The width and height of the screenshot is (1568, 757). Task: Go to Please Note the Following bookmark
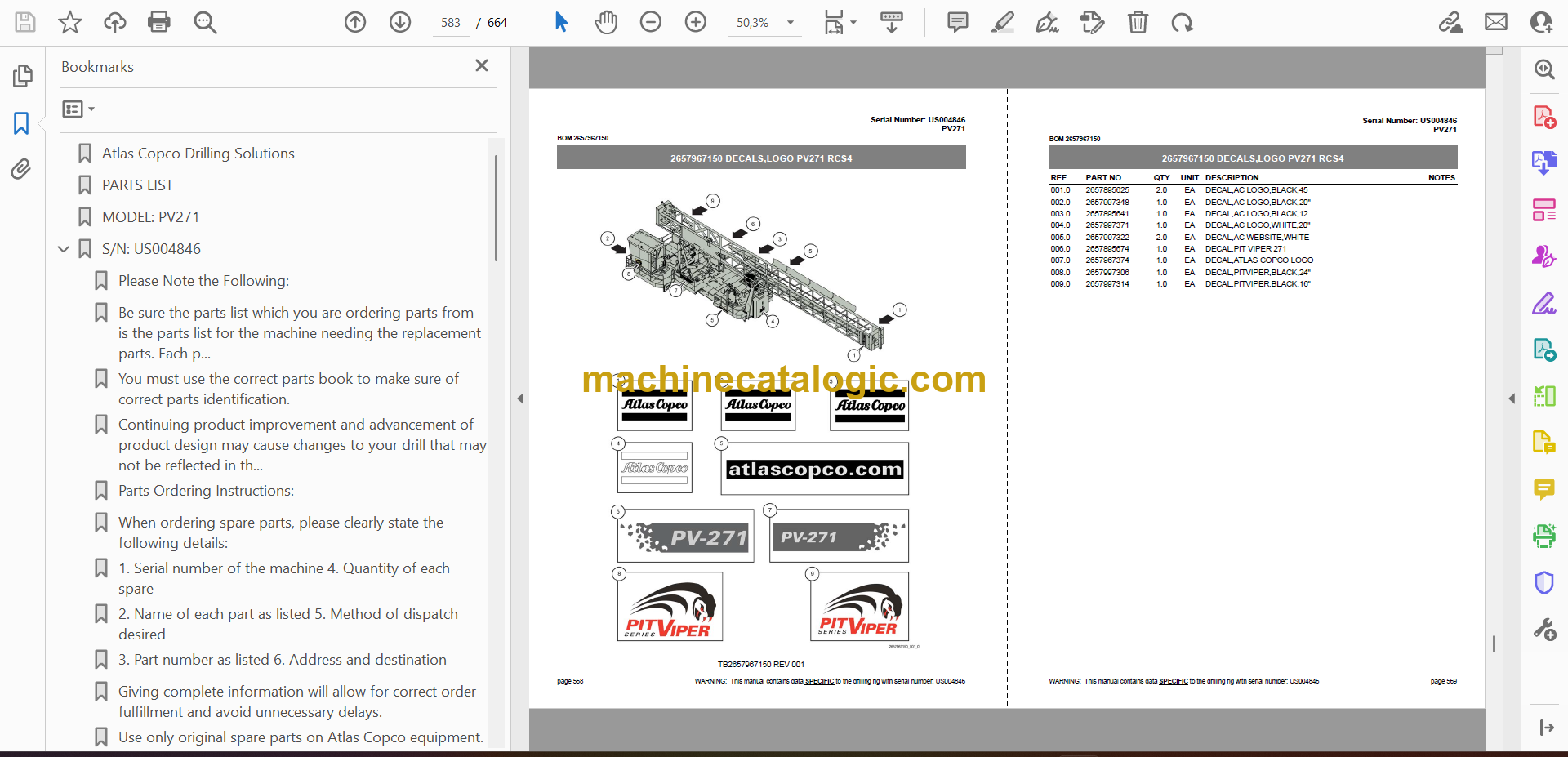coord(203,281)
